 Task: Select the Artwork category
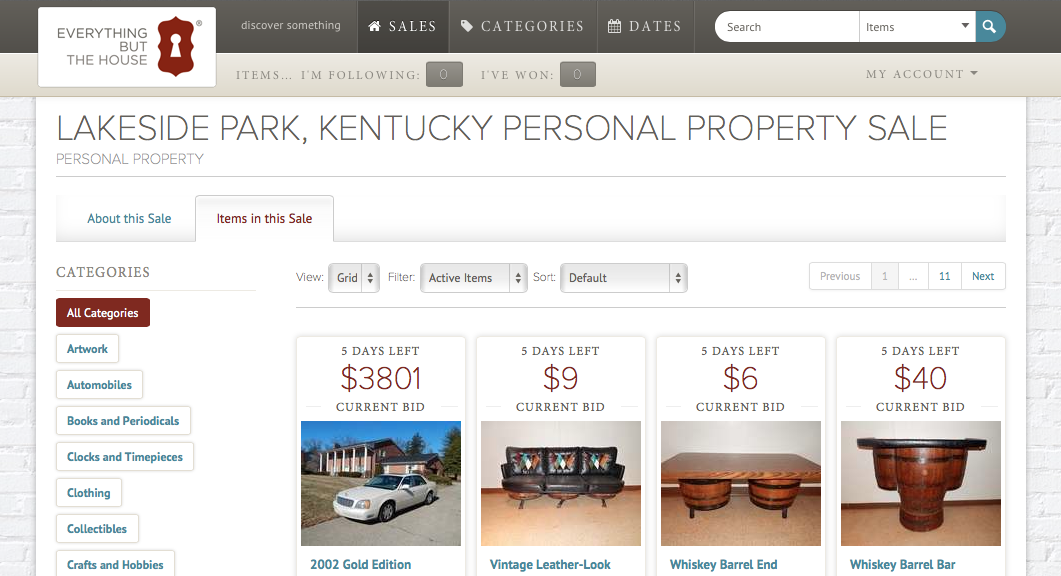tap(87, 348)
